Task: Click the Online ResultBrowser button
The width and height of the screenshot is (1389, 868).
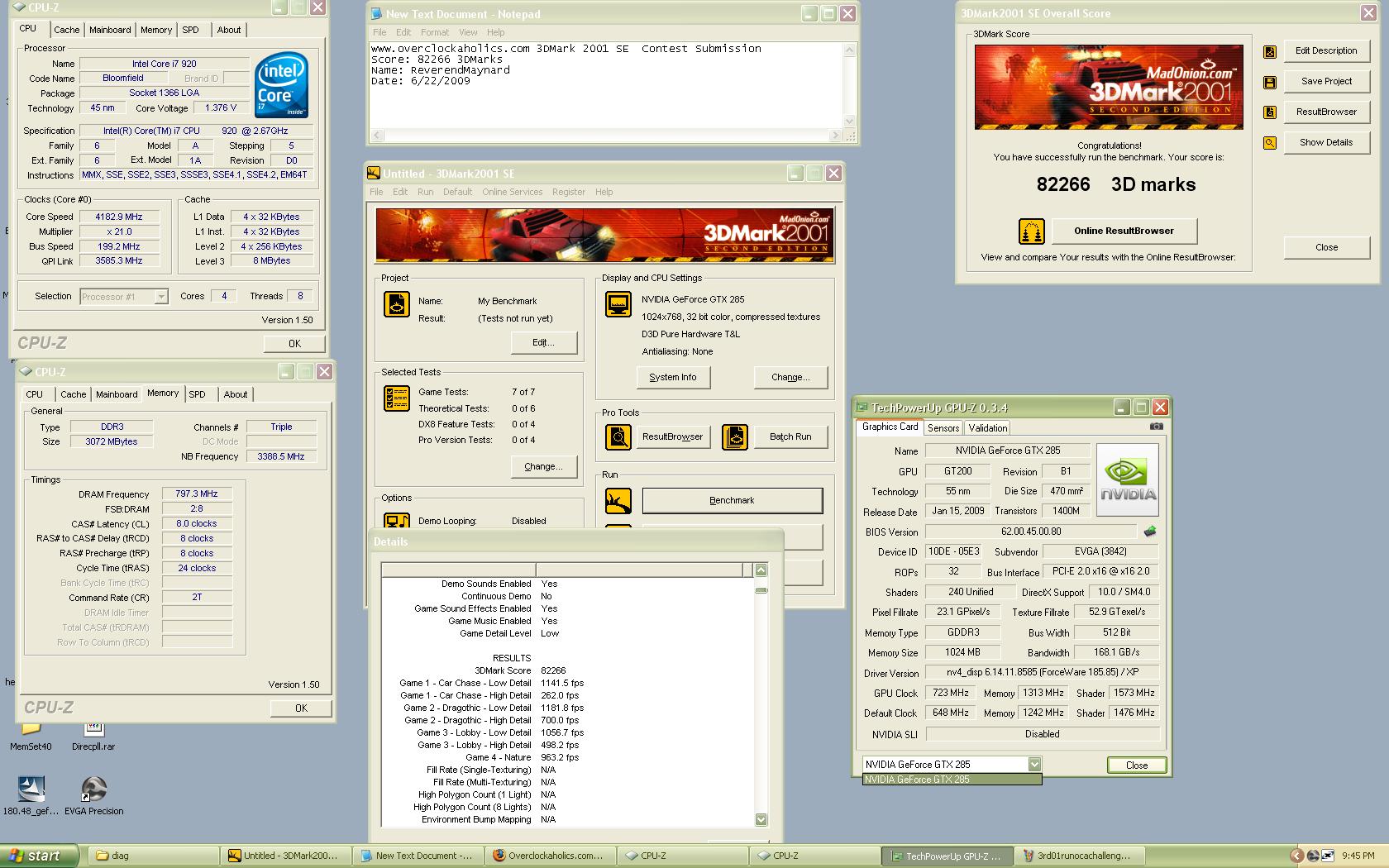Action: 1124,231
